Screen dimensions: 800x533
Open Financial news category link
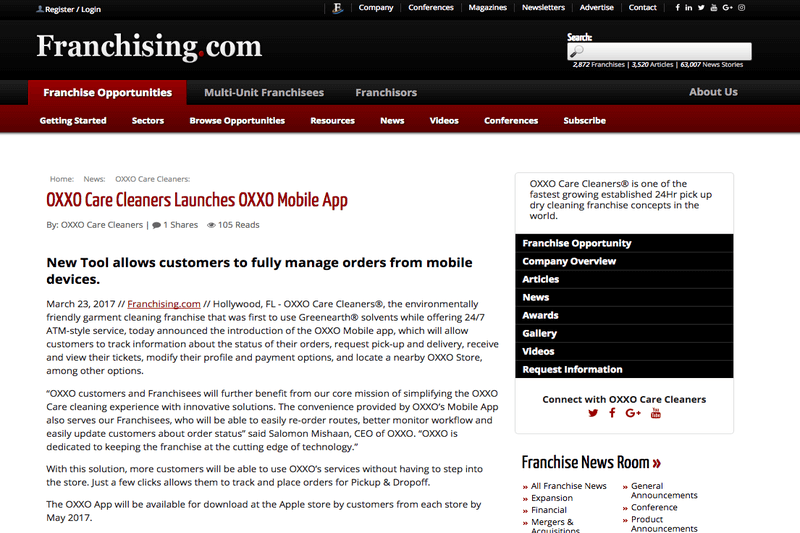[x=548, y=510]
